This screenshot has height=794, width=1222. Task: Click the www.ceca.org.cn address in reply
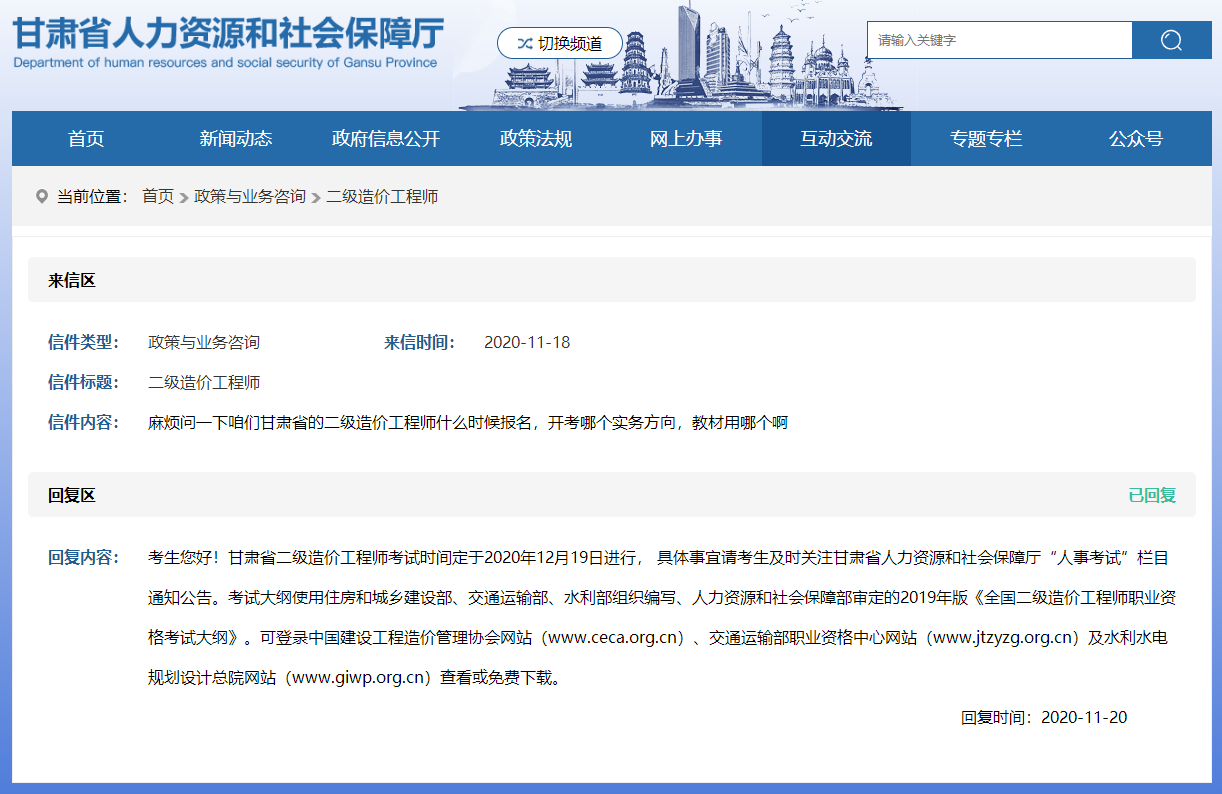[615, 637]
